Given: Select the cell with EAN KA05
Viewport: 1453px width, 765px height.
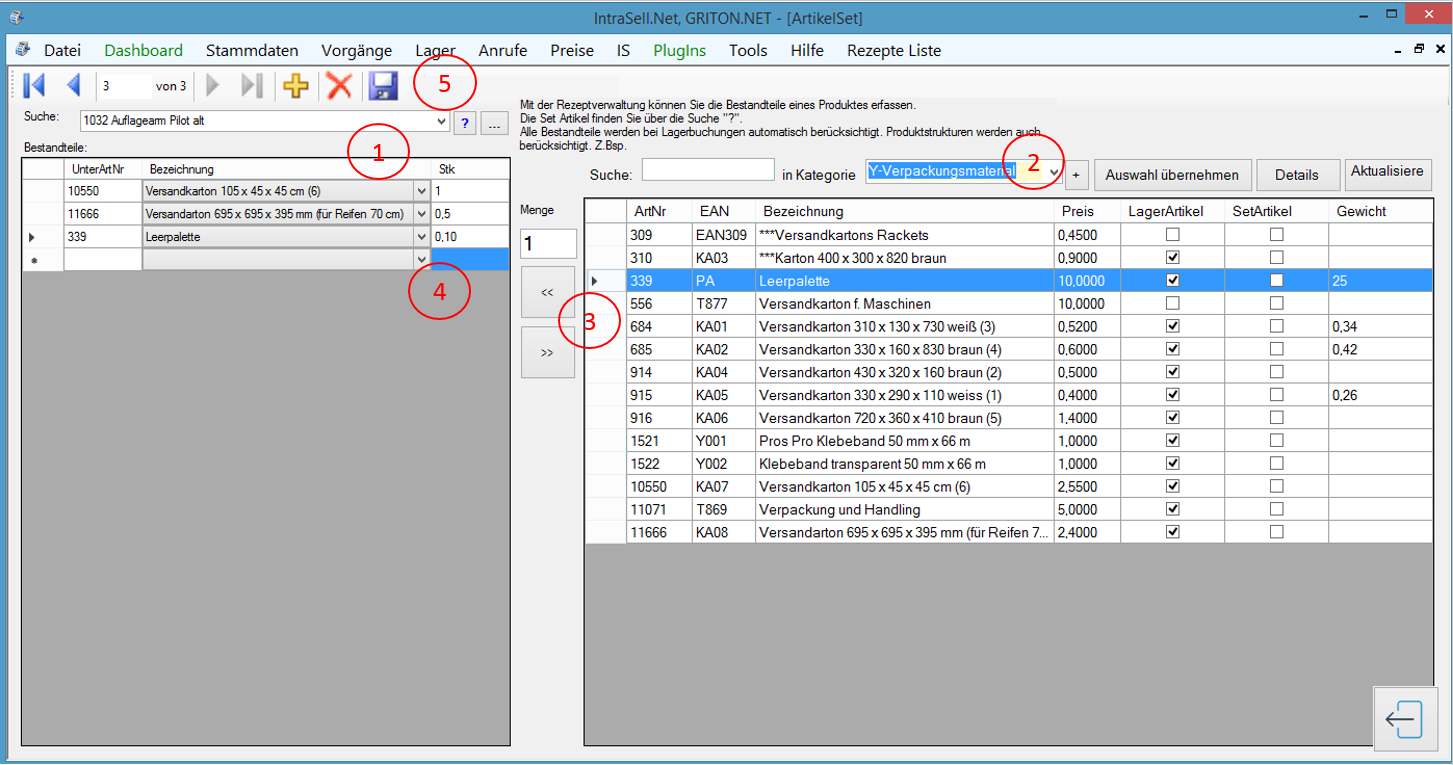Looking at the screenshot, I should pos(723,395).
